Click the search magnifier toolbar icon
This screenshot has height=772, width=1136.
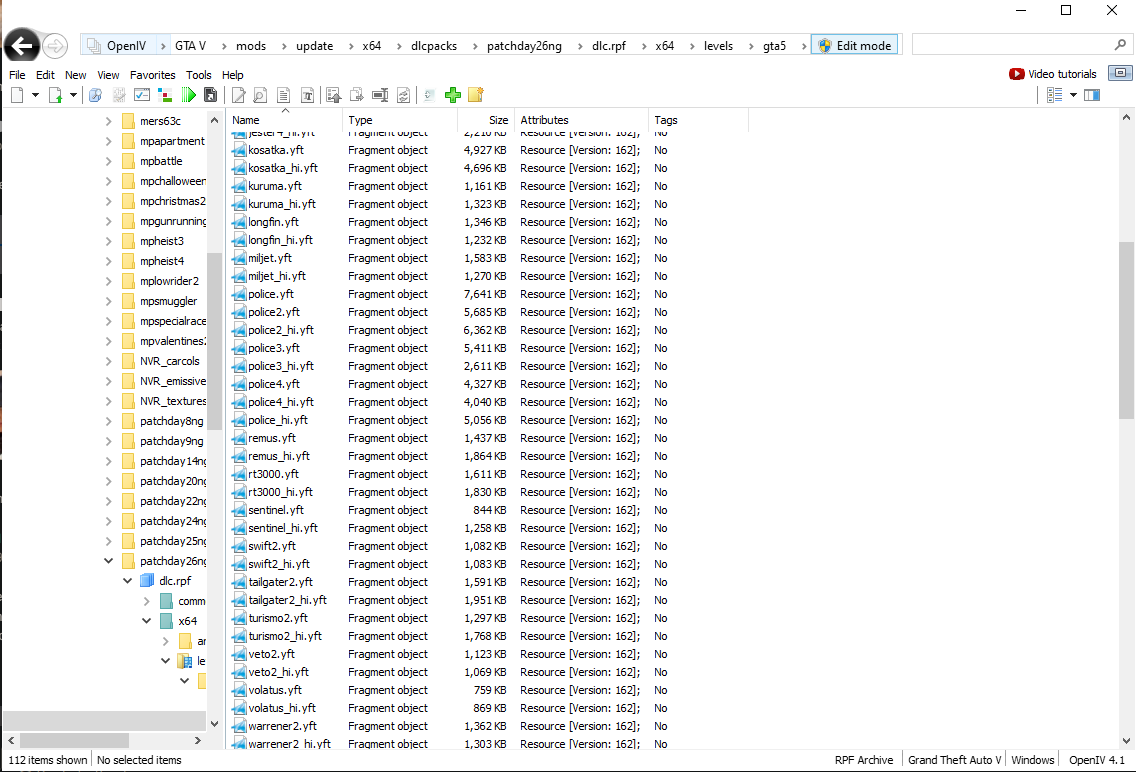(95, 95)
